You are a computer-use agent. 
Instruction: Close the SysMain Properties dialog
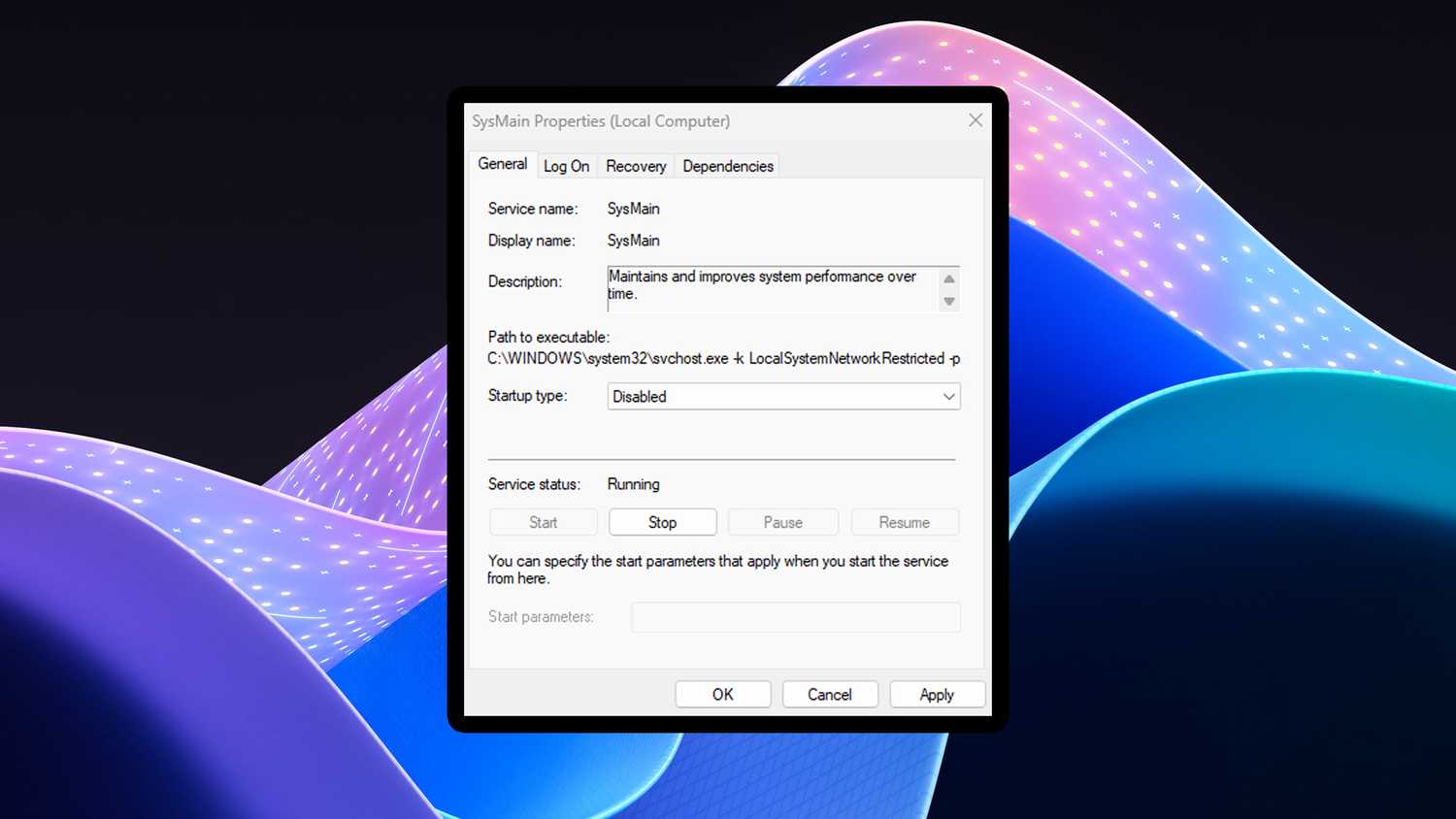pos(975,120)
